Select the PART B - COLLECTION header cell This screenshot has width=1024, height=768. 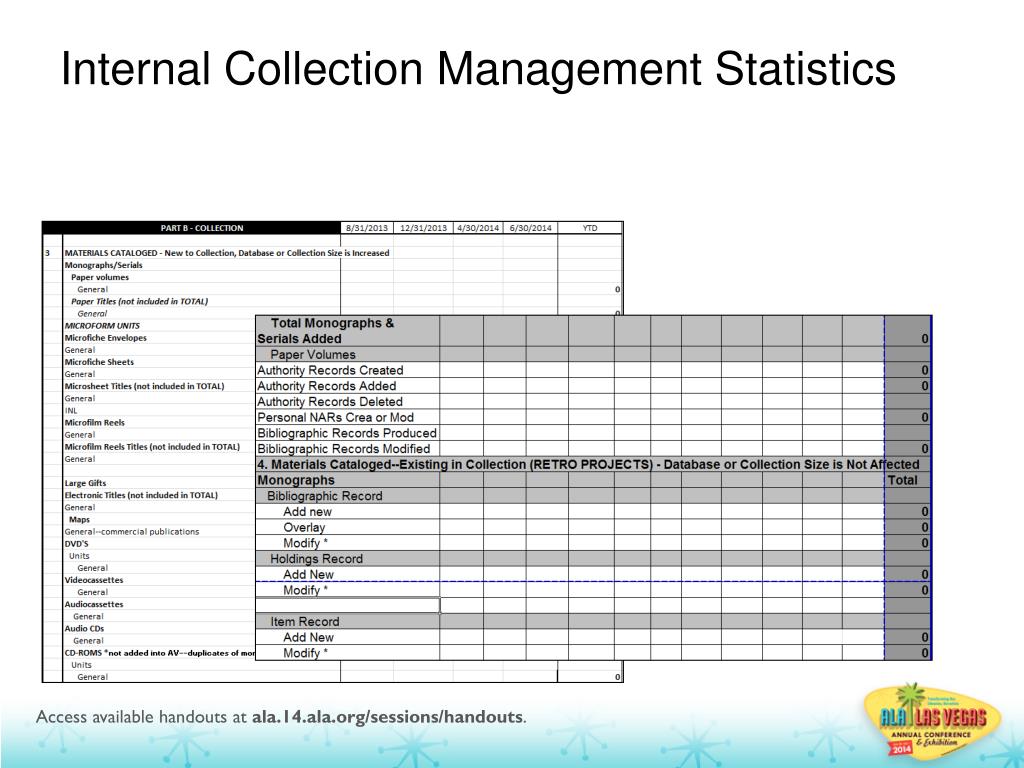[202, 228]
